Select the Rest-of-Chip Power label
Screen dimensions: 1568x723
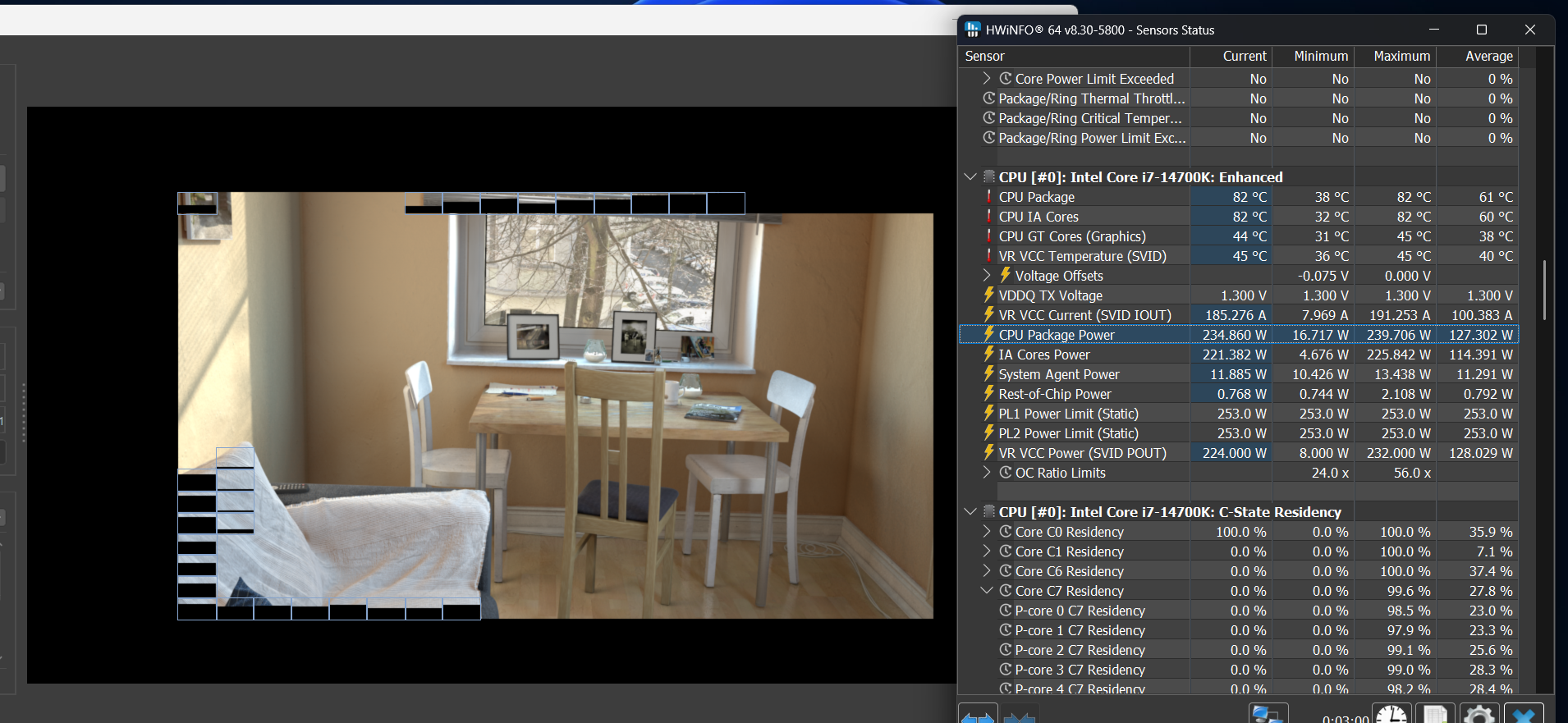[1055, 394]
